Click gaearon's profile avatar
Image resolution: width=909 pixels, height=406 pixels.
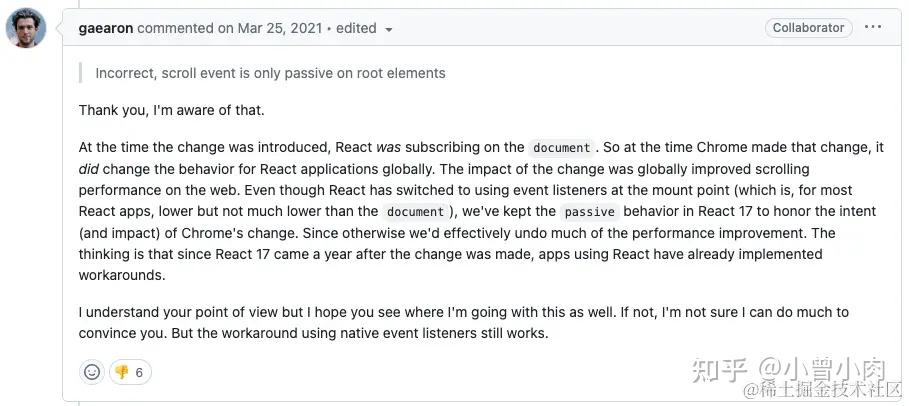[25, 30]
